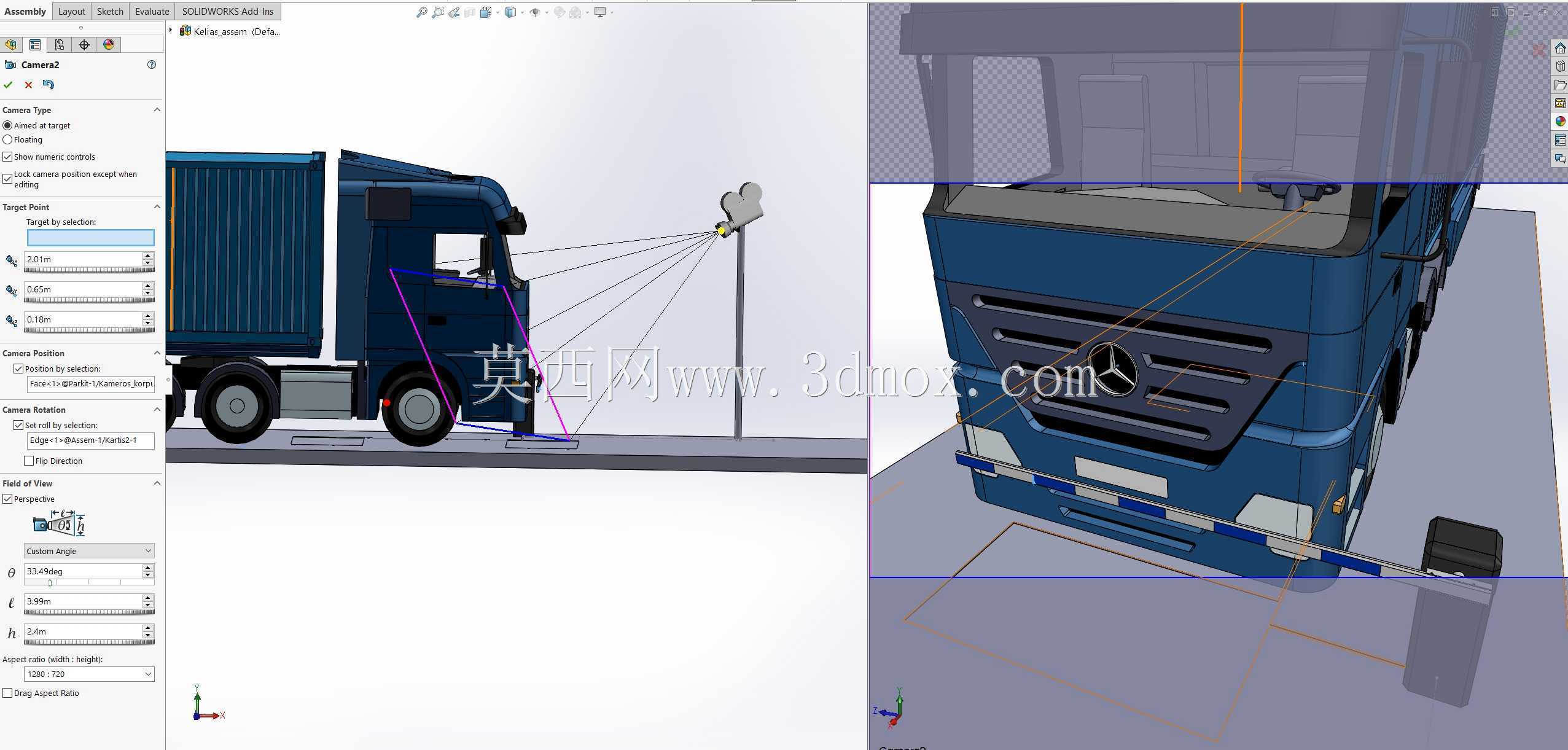Image resolution: width=1568 pixels, height=750 pixels.
Task: Open the Custom Angle lens dropdown
Action: tap(89, 551)
